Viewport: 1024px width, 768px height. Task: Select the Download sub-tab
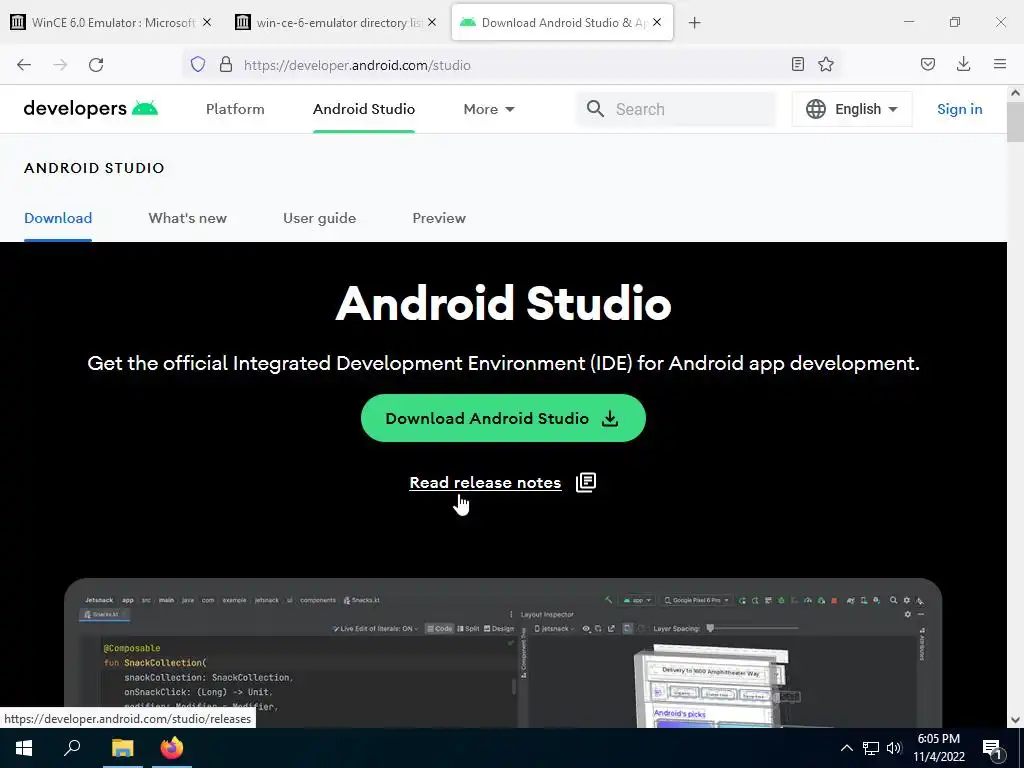tap(58, 218)
